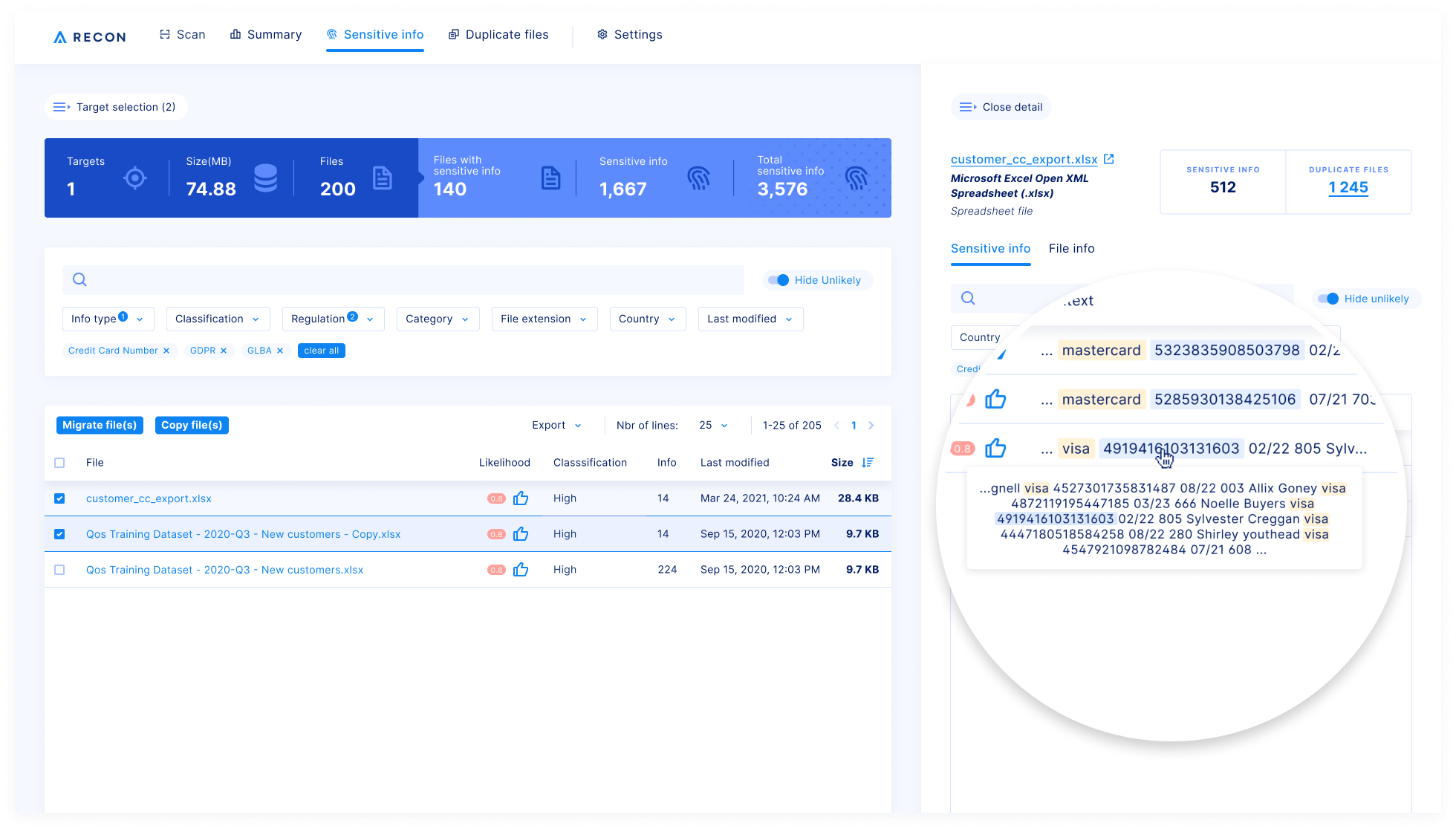Viewport: 1456px width, 832px height.
Task: Click the Target selection panel icon
Action: [x=62, y=107]
